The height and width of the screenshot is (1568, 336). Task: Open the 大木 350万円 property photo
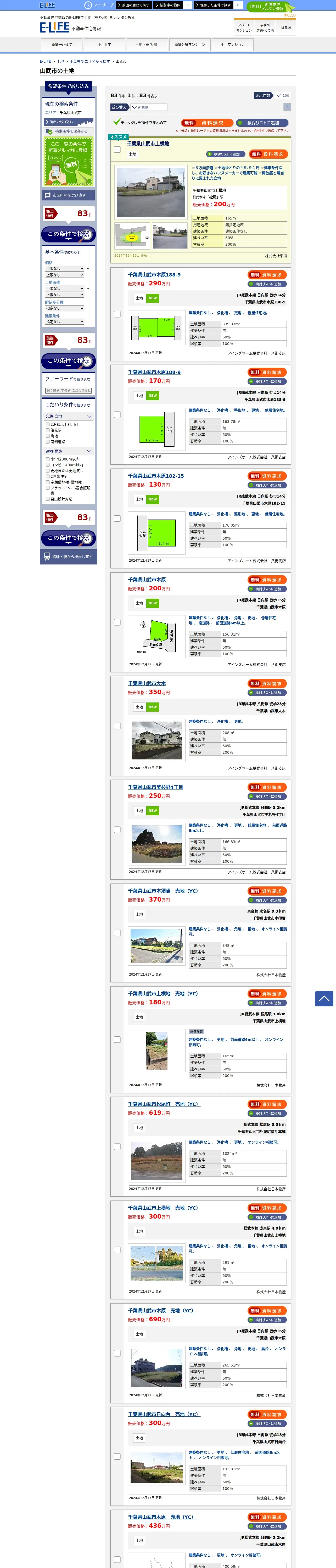point(157,740)
